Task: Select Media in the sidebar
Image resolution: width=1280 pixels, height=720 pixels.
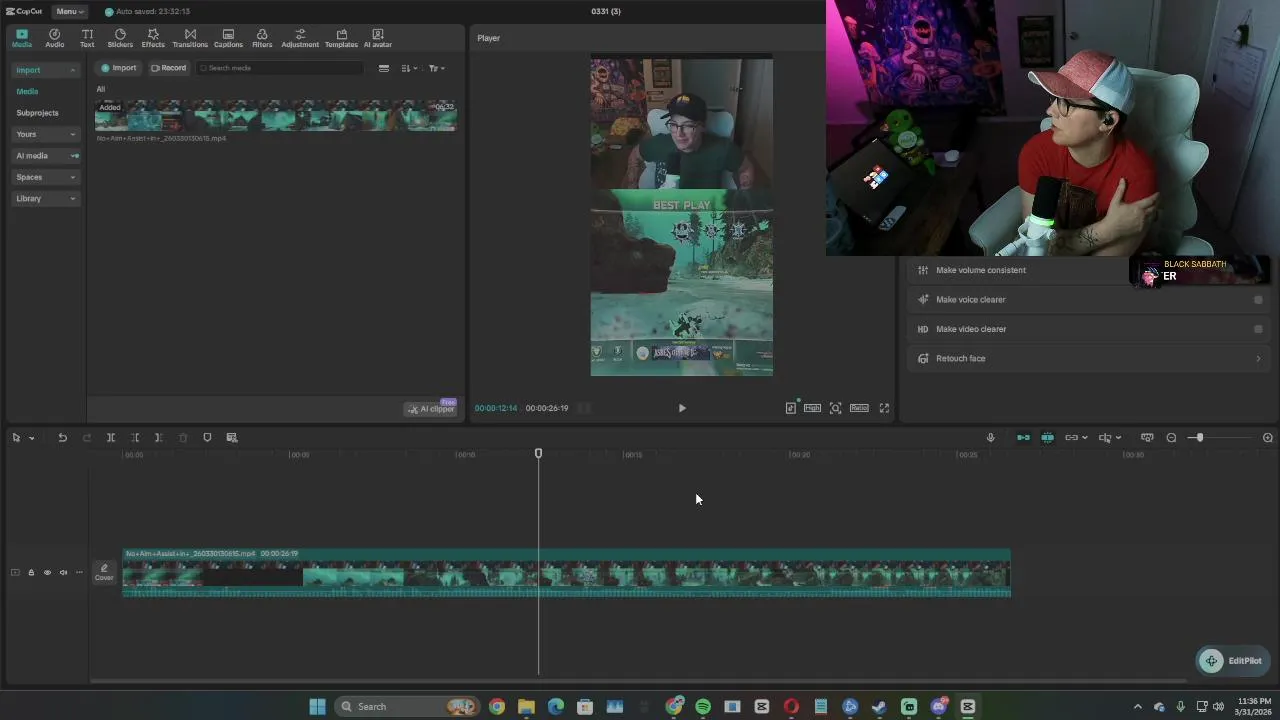Action: [27, 92]
